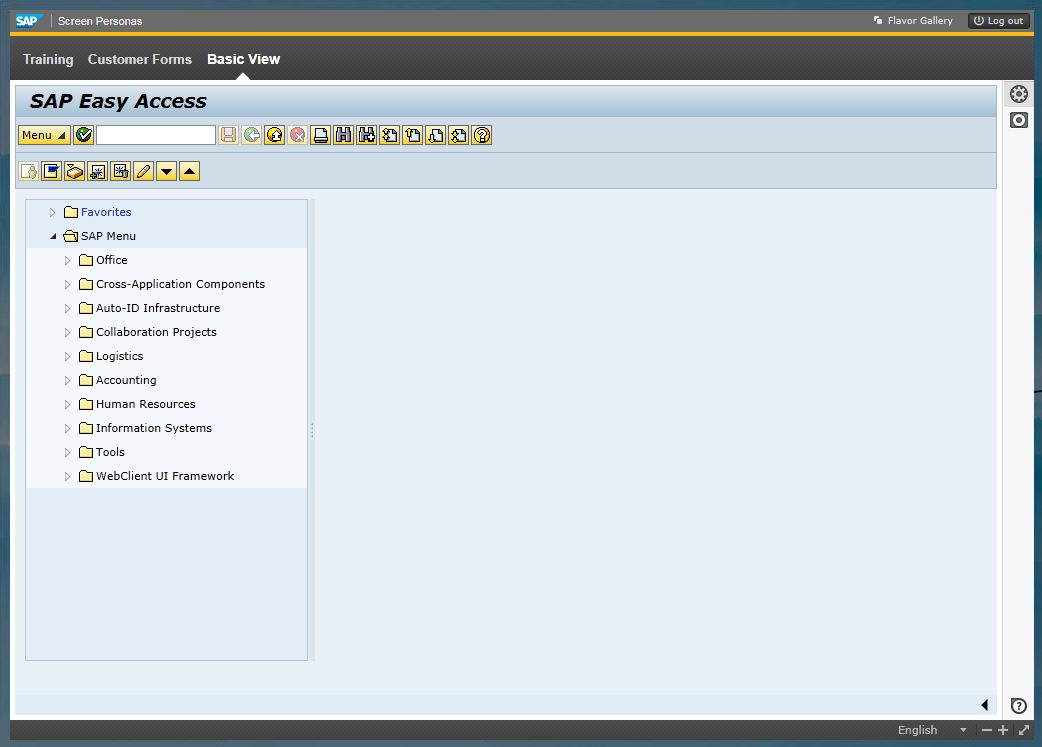Click the Move Favorites Down arrow
Viewport: 1042px width, 747px height.
point(167,171)
